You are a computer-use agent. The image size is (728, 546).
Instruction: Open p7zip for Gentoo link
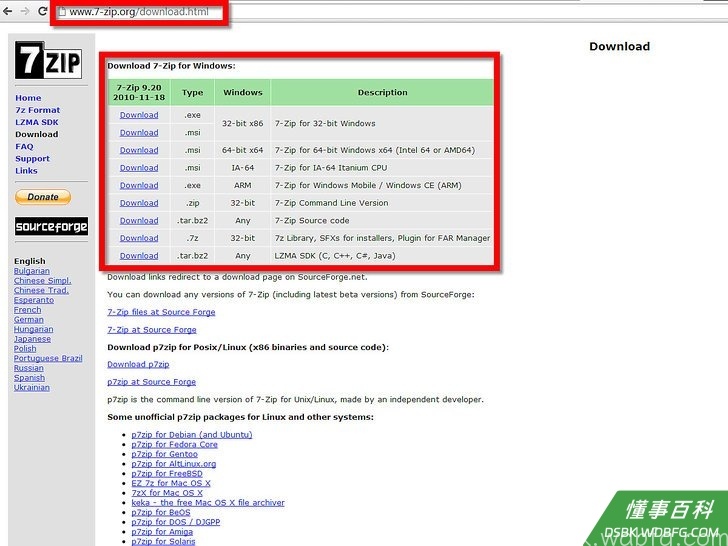pos(164,454)
